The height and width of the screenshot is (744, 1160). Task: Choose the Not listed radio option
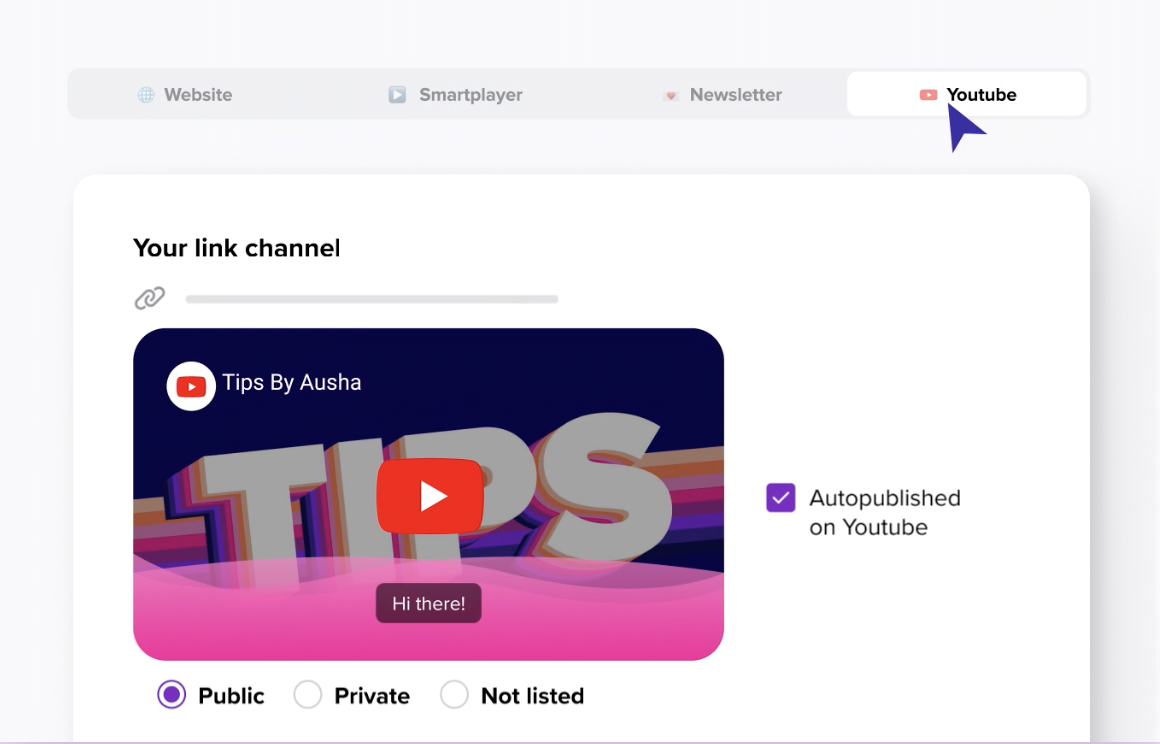(454, 695)
